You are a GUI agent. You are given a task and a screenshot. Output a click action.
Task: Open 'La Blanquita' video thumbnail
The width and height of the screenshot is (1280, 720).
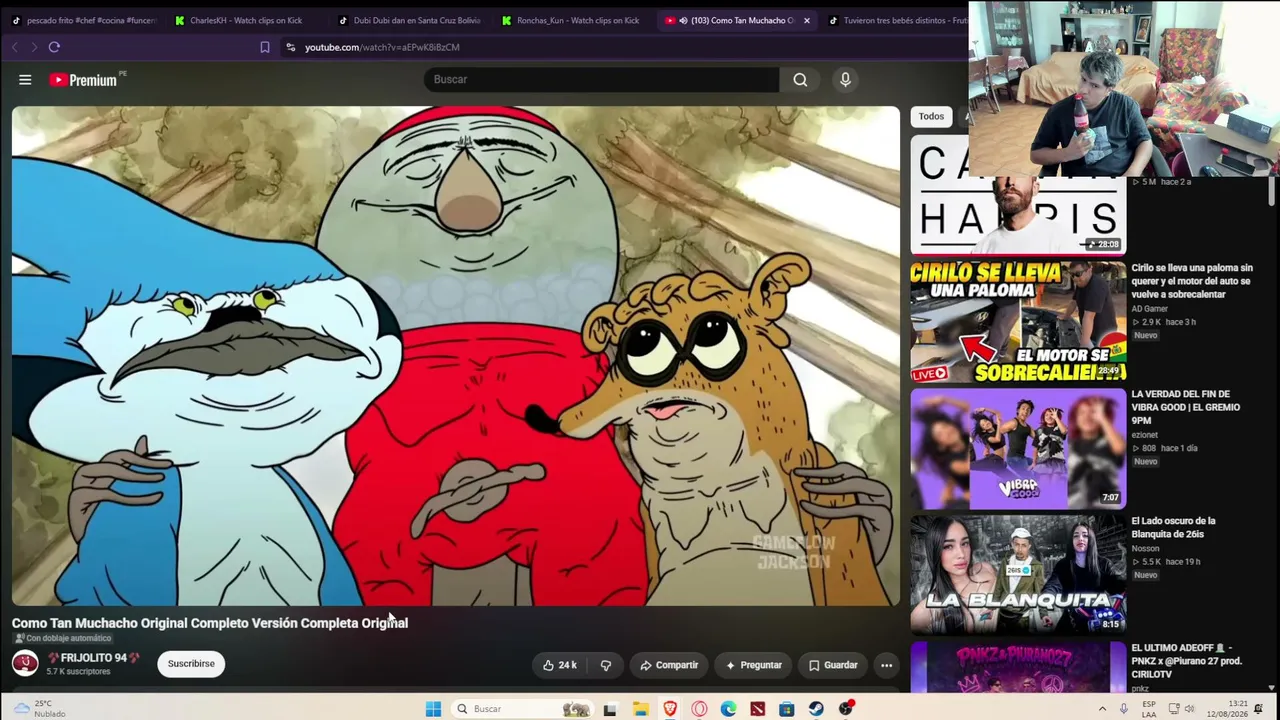point(1018,575)
